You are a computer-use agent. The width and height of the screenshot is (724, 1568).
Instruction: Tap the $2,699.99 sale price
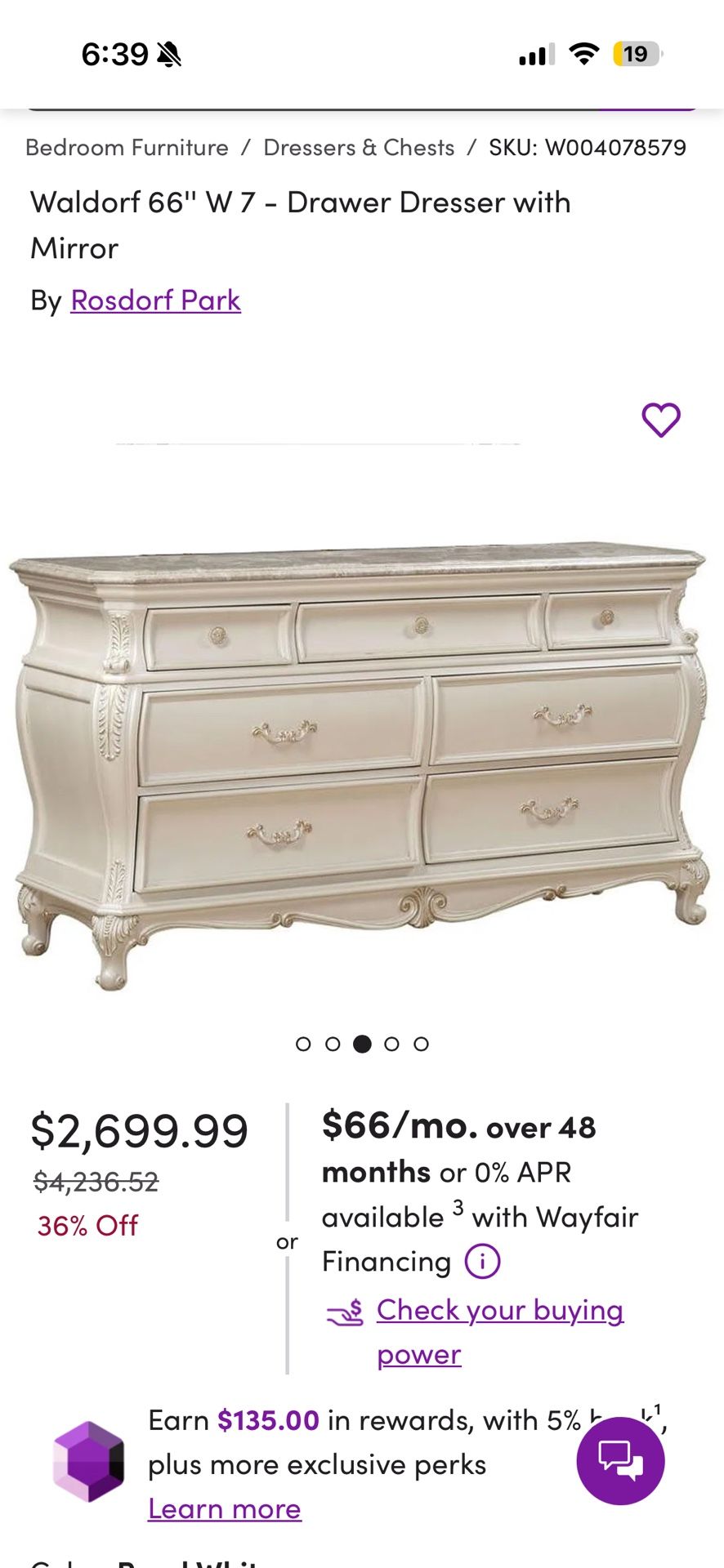(x=140, y=1131)
